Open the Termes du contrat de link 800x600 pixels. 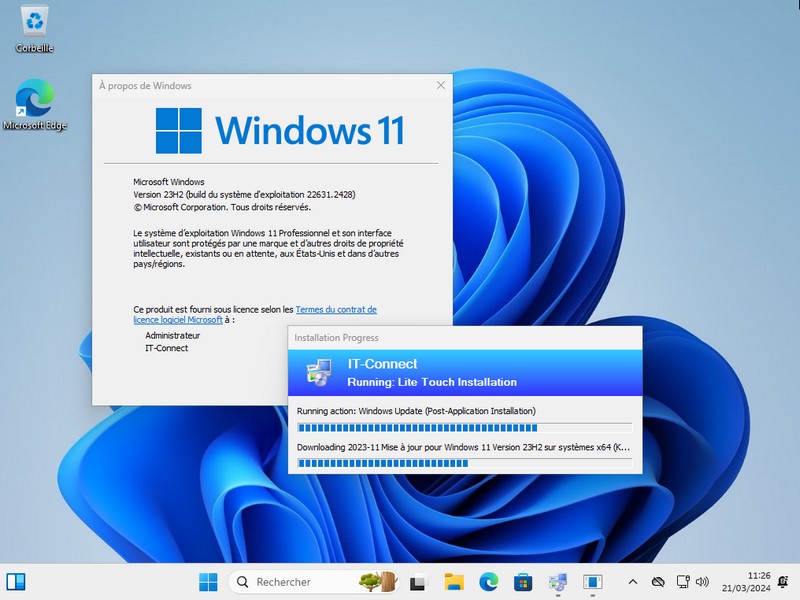tap(336, 309)
